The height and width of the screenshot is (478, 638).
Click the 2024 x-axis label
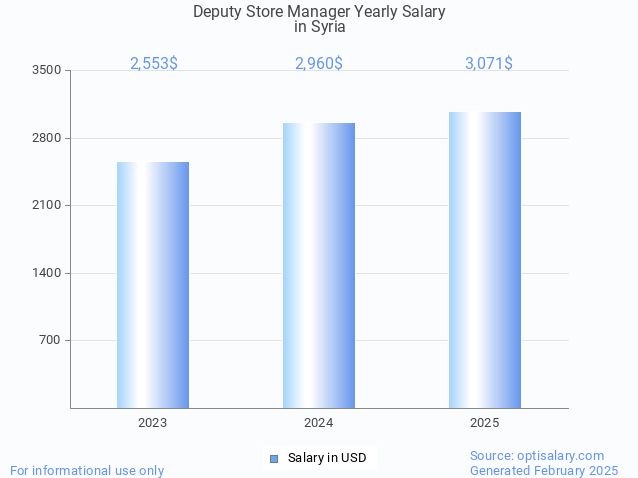[x=319, y=423]
